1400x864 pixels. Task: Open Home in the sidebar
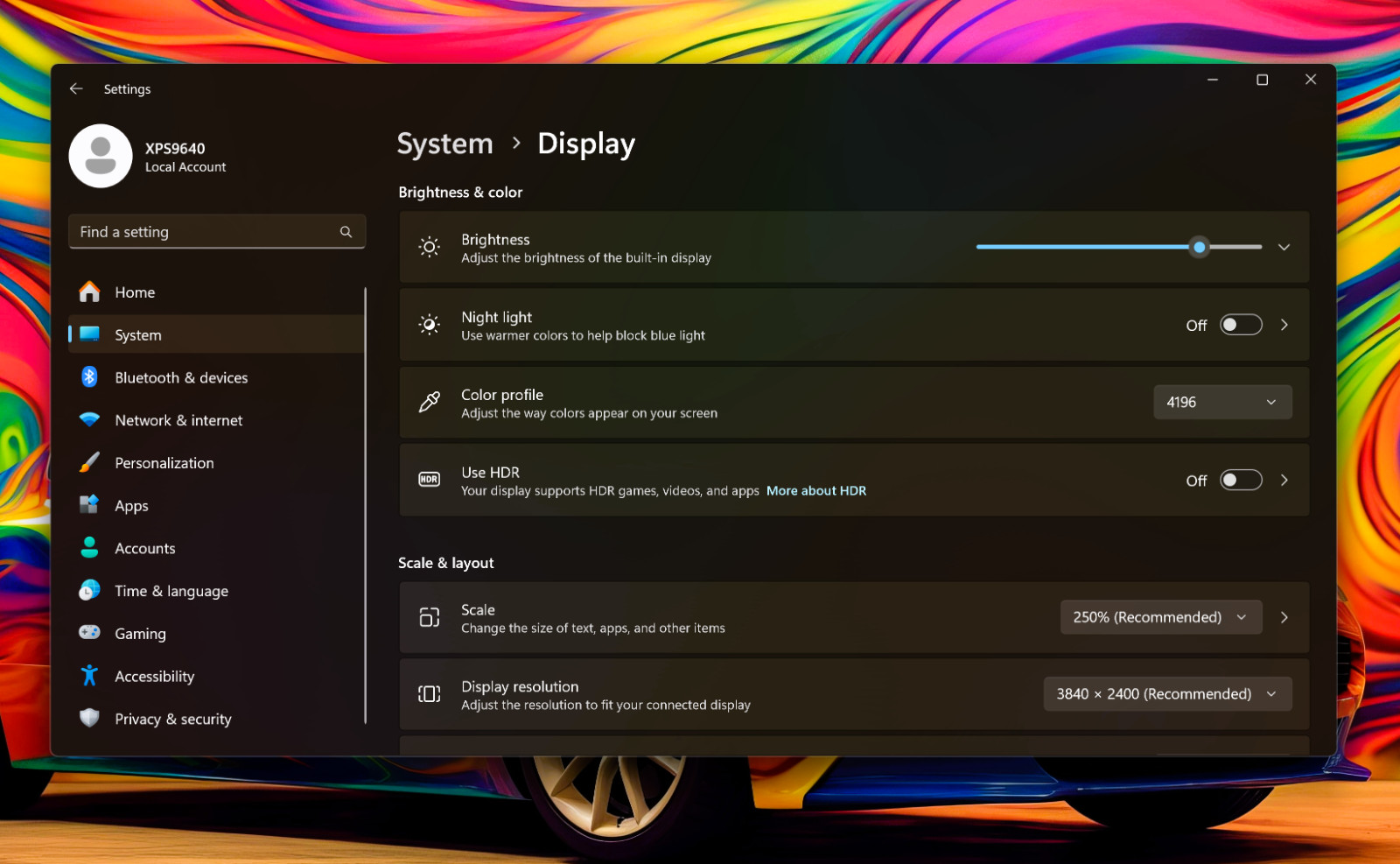pyautogui.click(x=216, y=292)
